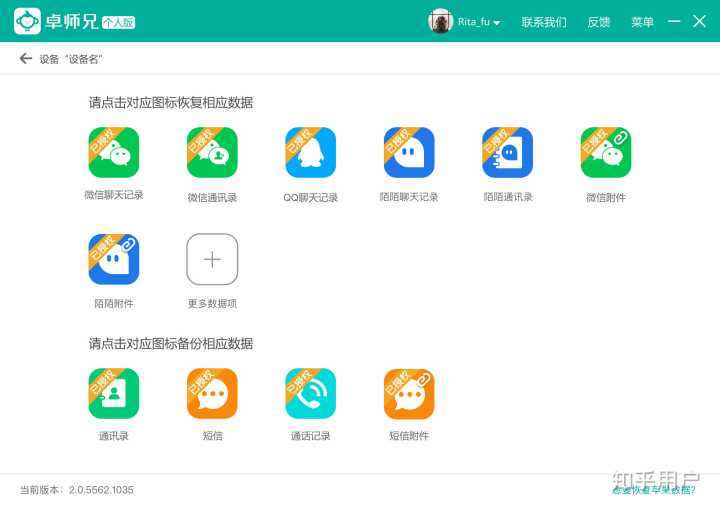Click the 通讯录 backup label
The height and width of the screenshot is (506, 720).
point(114,436)
